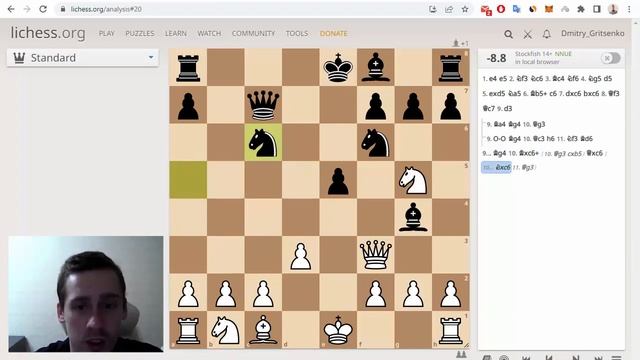Click the DONATE link

coord(333,33)
